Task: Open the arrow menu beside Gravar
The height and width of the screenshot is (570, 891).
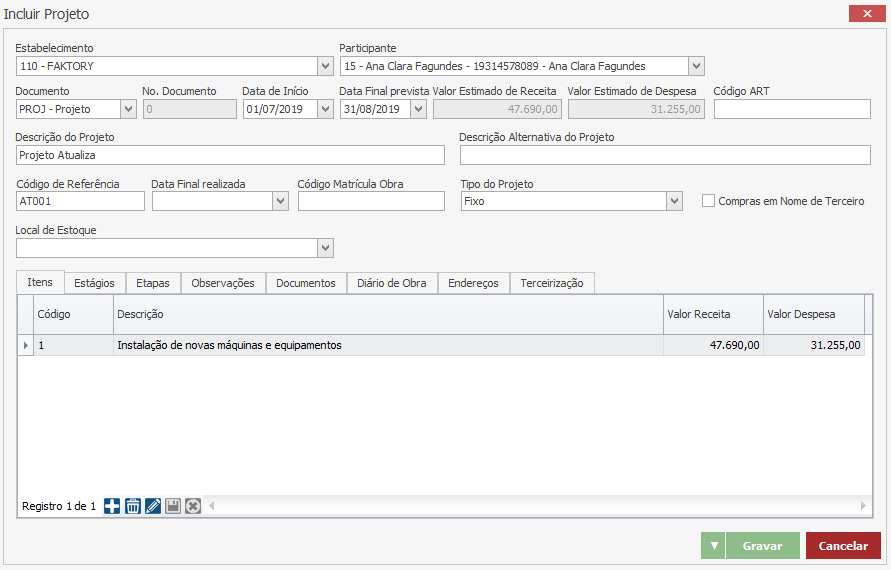Action: [x=713, y=546]
